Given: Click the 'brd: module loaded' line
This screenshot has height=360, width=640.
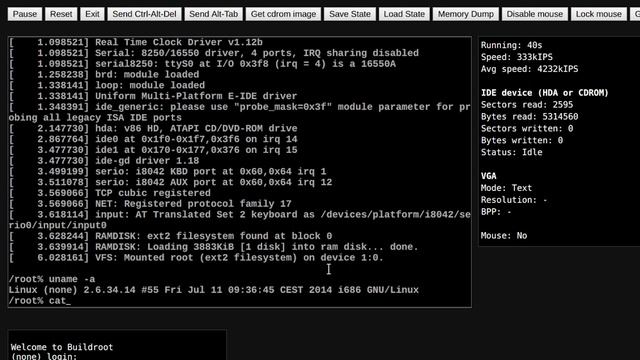Looking at the screenshot, I should tap(104, 75).
